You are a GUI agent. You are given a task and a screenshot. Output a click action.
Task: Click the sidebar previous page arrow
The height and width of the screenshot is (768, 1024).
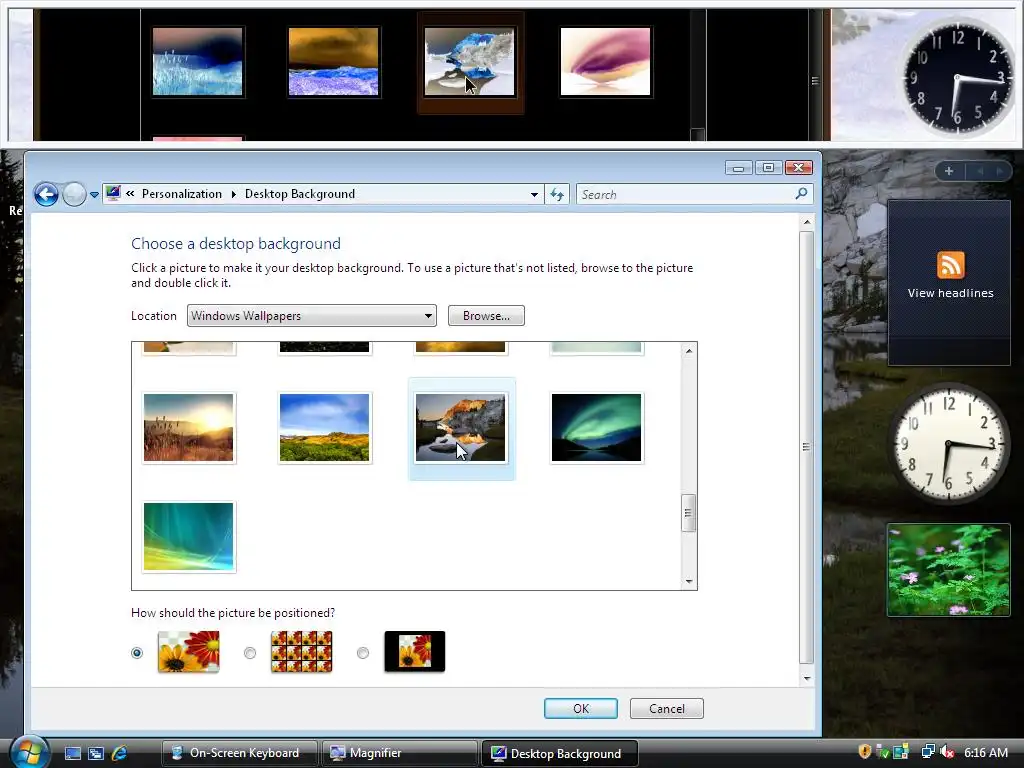pos(980,171)
